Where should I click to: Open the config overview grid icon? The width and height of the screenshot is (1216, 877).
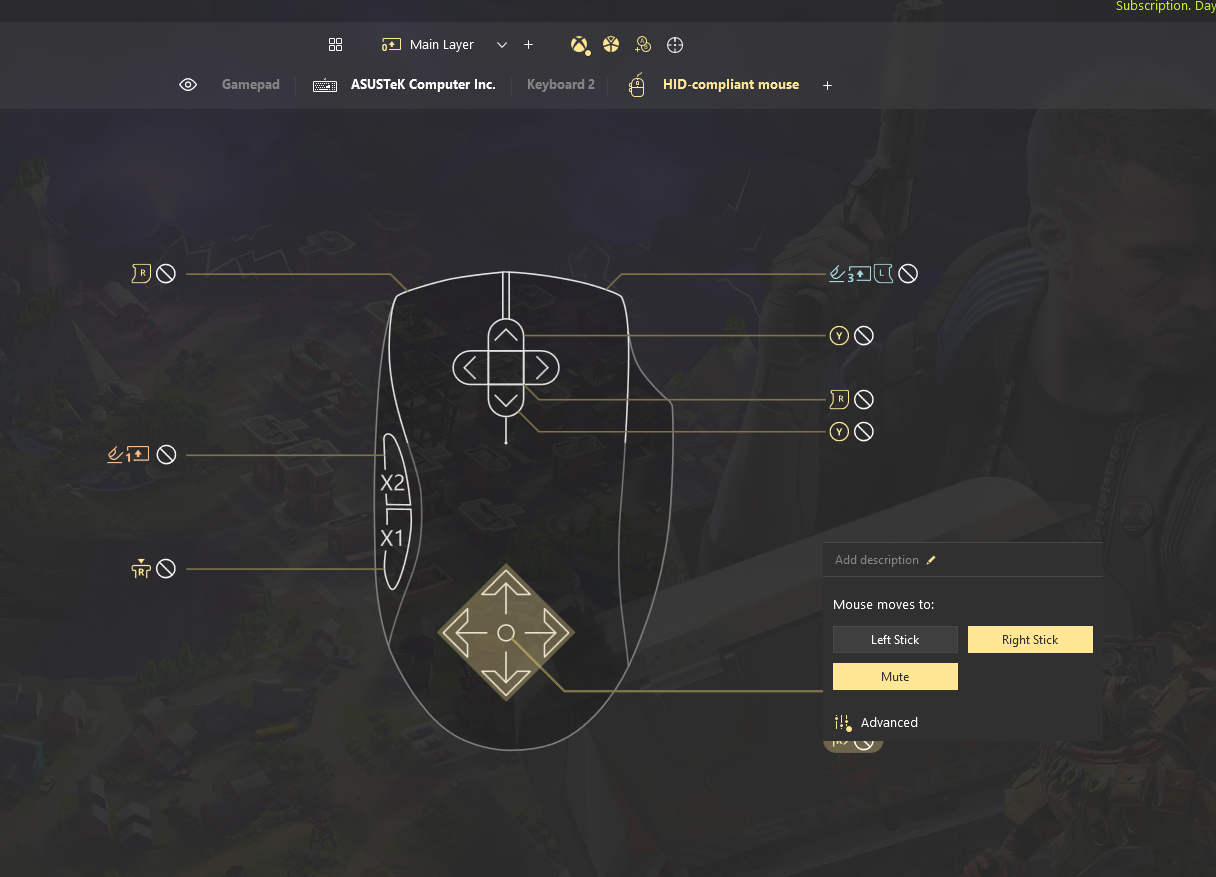[336, 45]
